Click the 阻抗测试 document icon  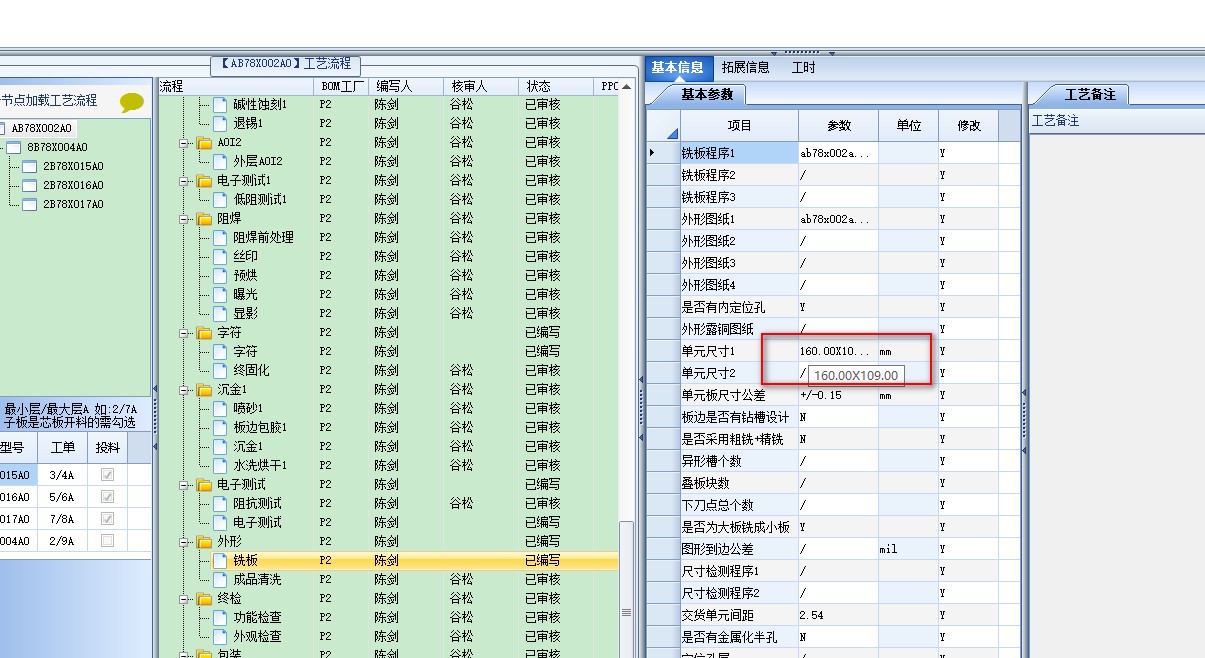point(220,504)
